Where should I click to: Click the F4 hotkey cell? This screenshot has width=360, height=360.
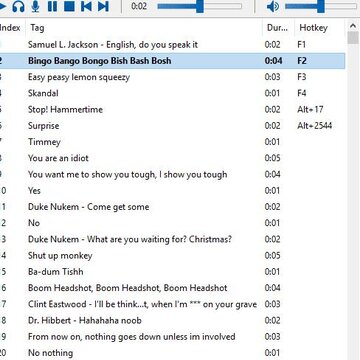[x=301, y=93]
